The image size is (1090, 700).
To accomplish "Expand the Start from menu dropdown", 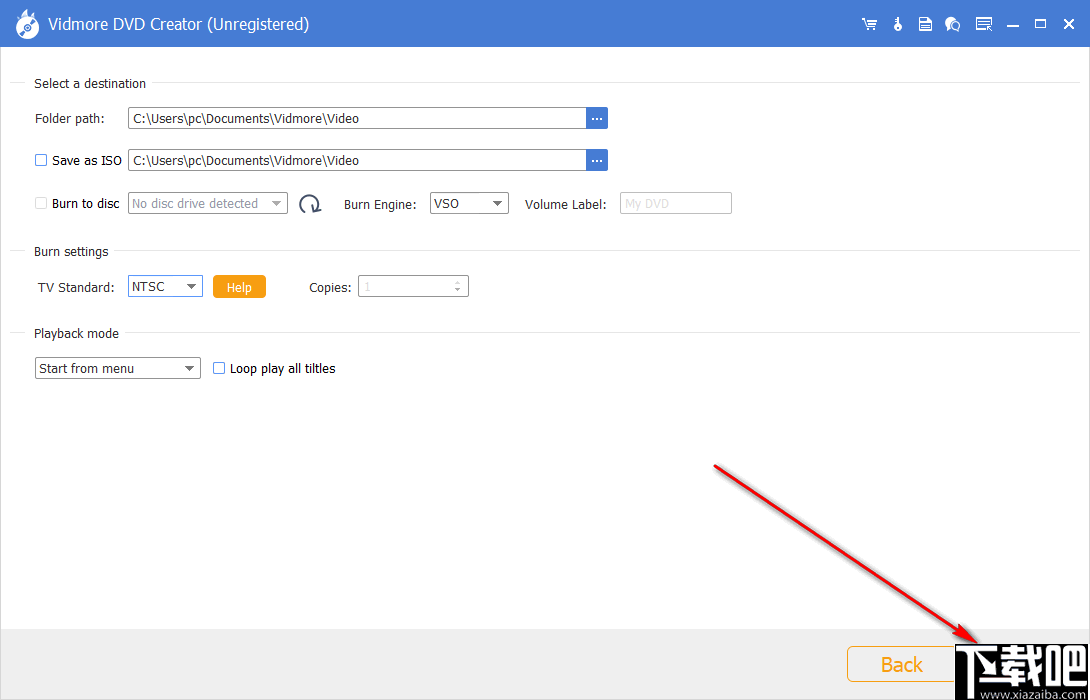I will tap(117, 368).
